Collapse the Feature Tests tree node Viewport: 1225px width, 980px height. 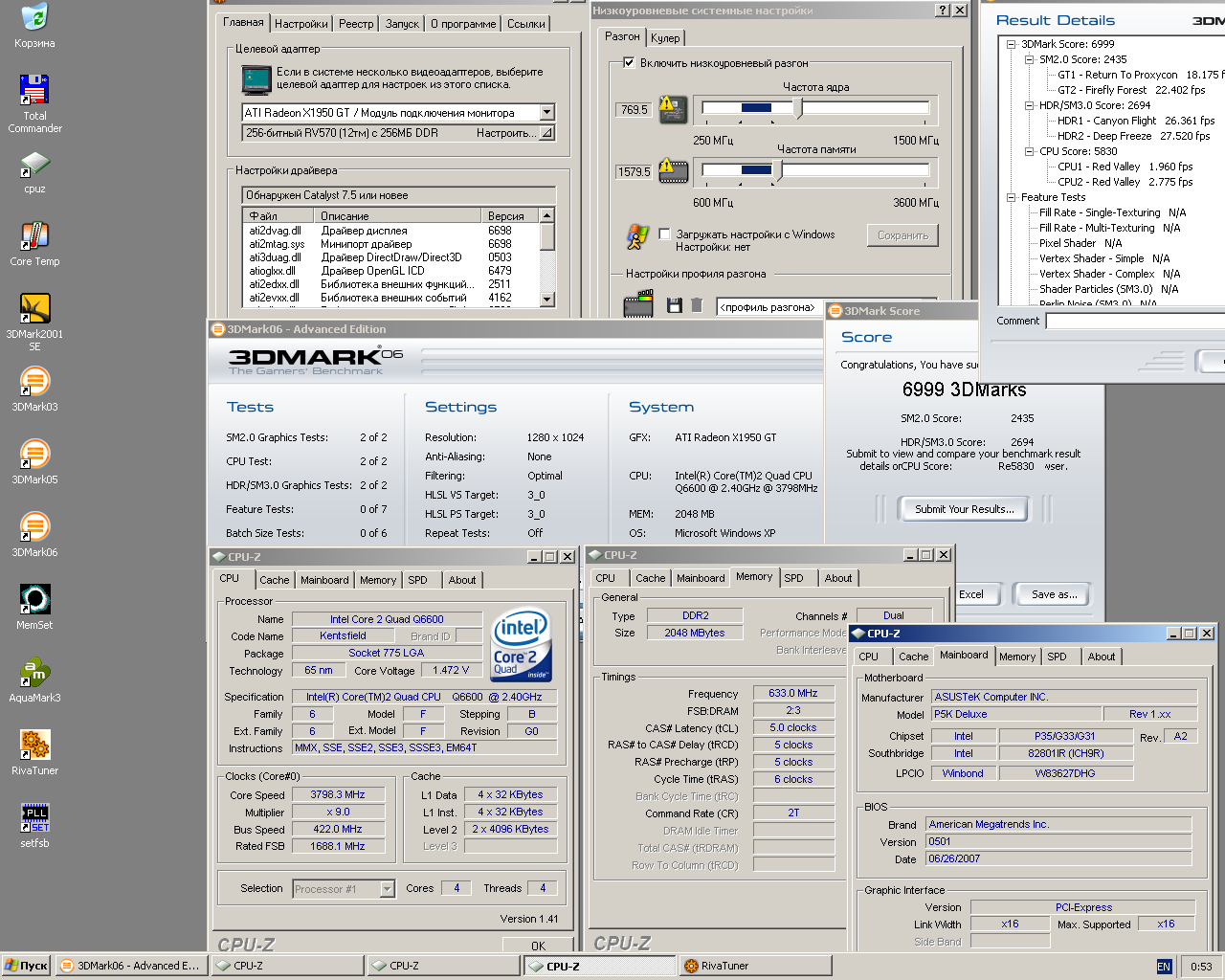[1011, 197]
